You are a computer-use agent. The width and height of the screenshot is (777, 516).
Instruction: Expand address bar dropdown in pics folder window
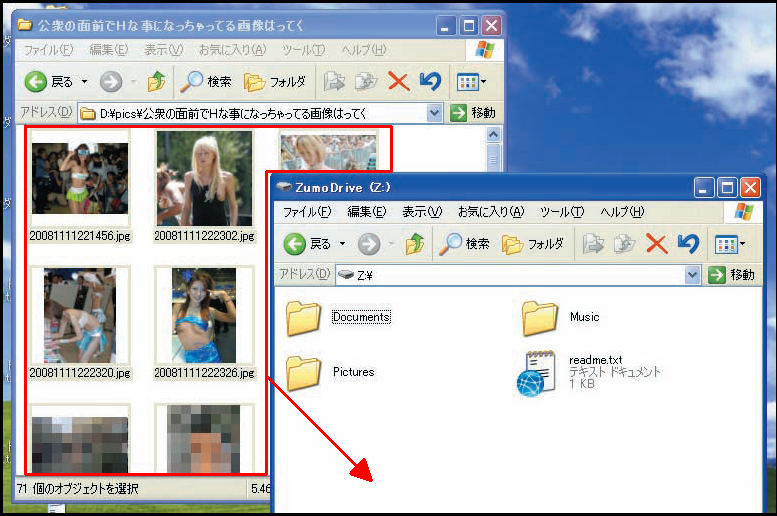point(434,113)
